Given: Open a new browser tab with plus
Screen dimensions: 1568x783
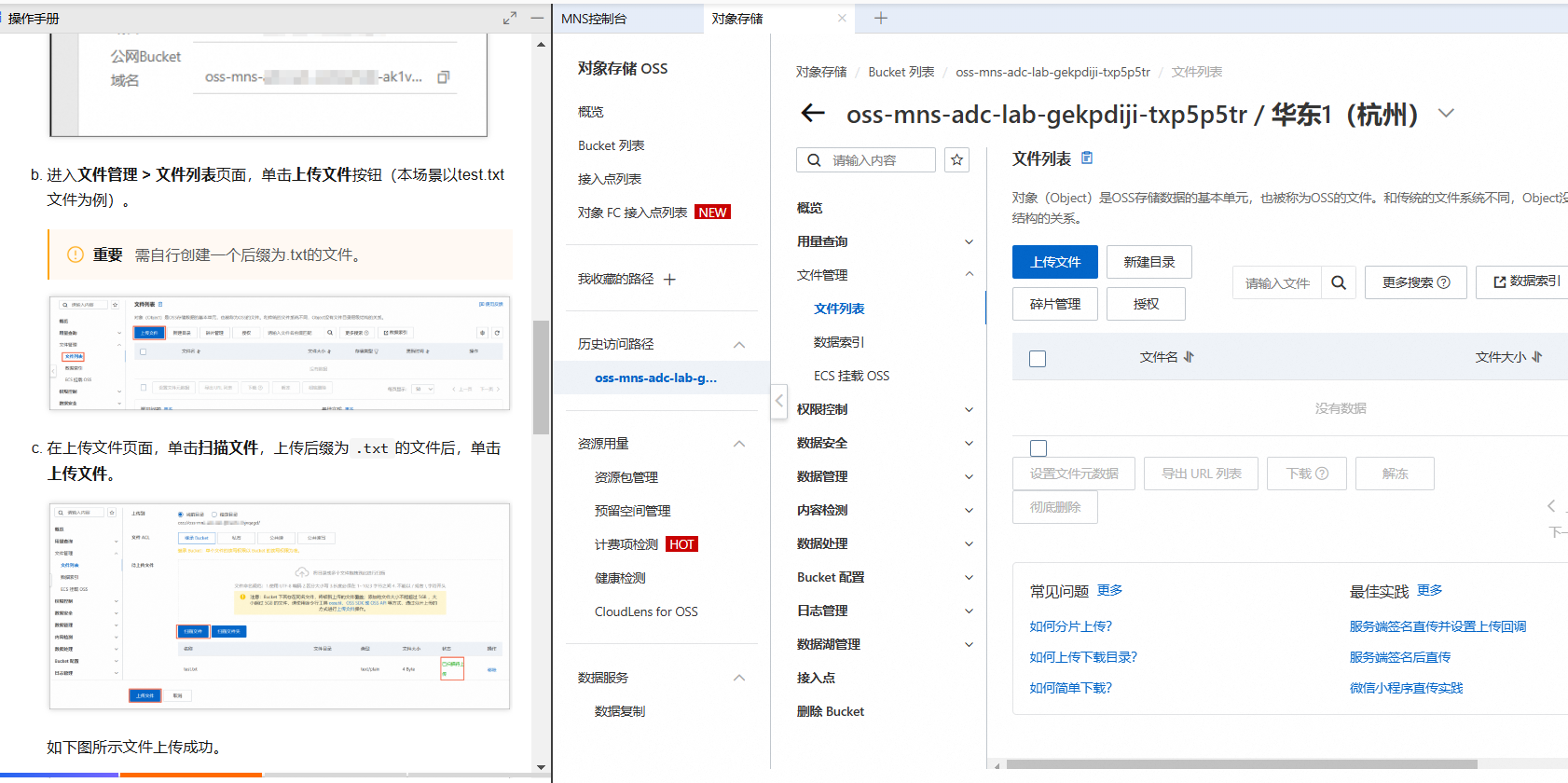Looking at the screenshot, I should (881, 18).
